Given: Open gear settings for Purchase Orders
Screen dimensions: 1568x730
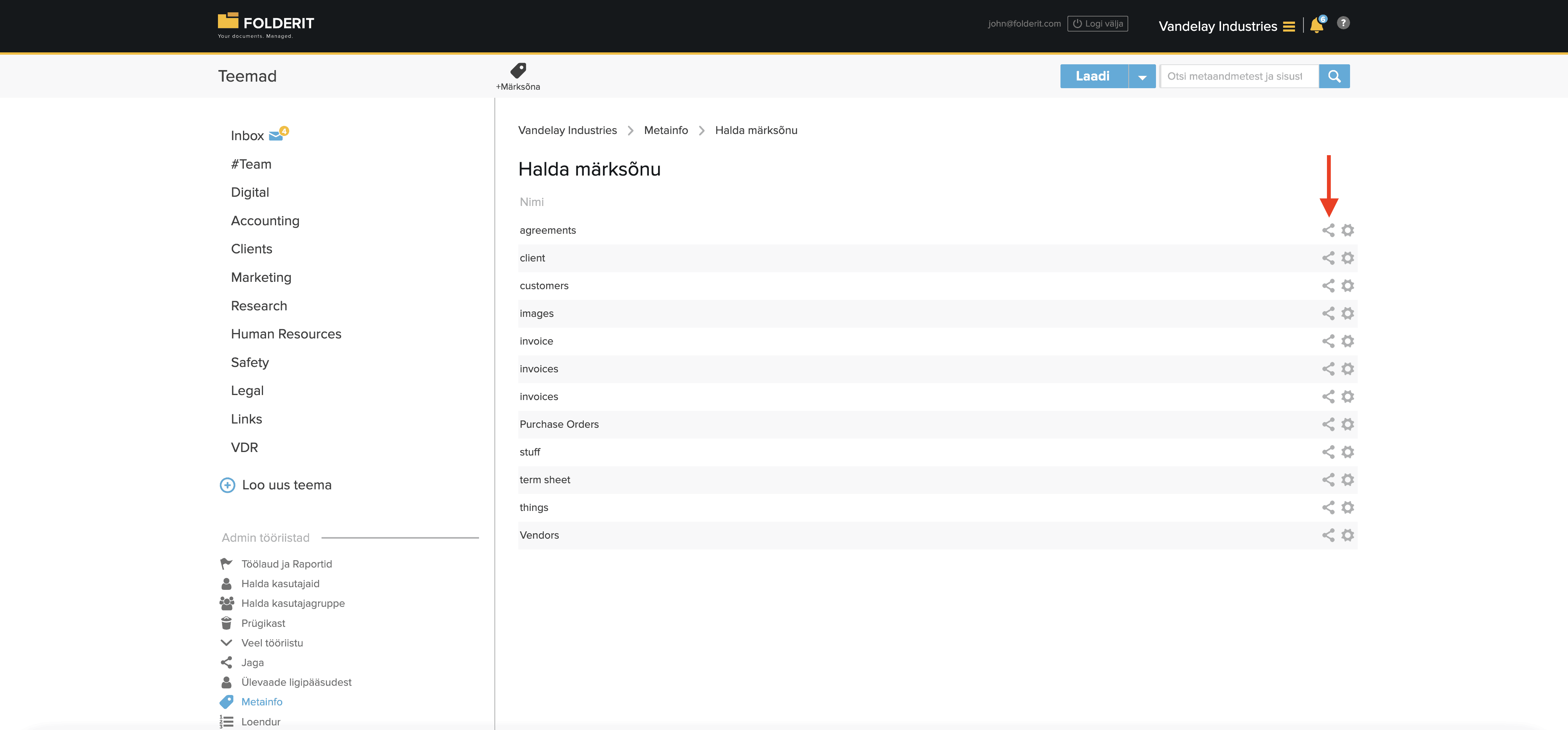Looking at the screenshot, I should (x=1348, y=424).
